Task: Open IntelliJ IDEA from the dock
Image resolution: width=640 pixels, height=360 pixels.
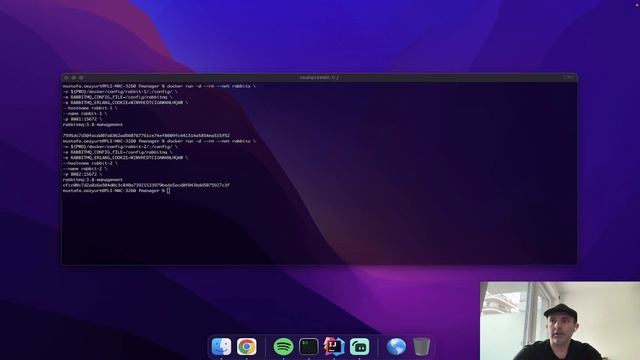Action: (x=334, y=347)
